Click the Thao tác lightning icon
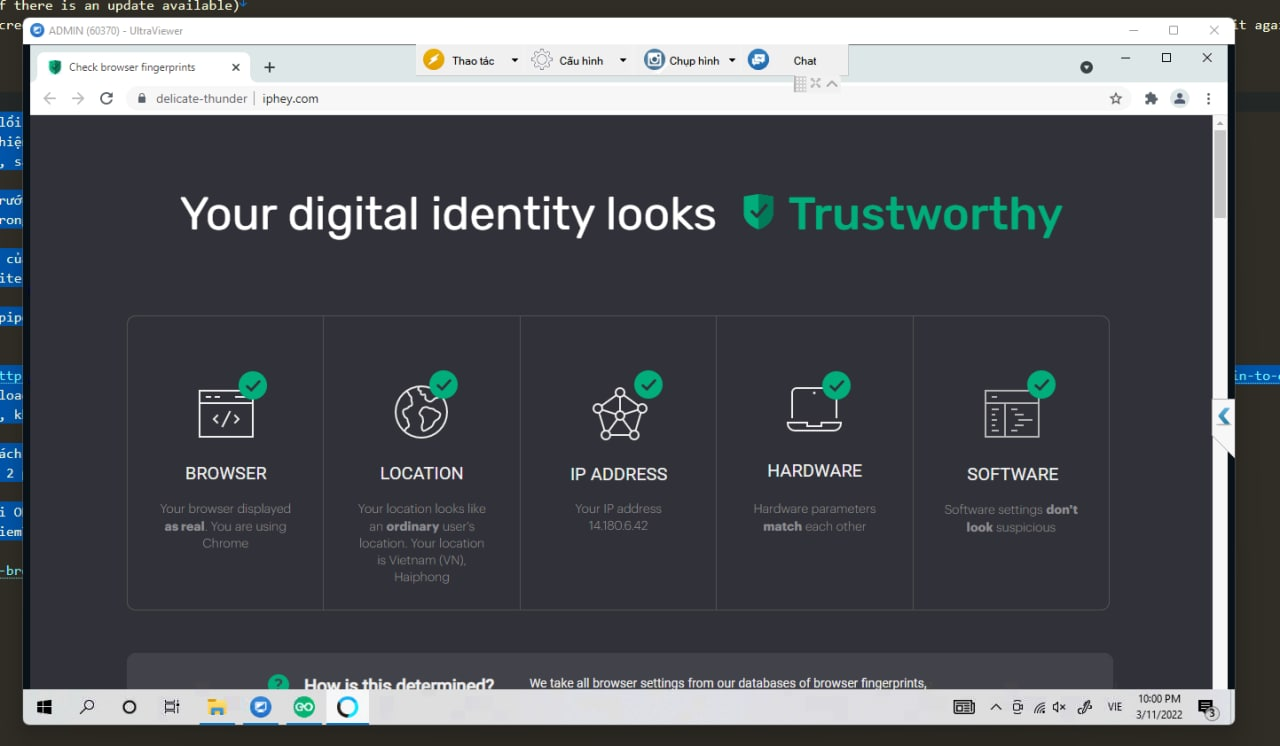The image size is (1280, 746). [433, 60]
